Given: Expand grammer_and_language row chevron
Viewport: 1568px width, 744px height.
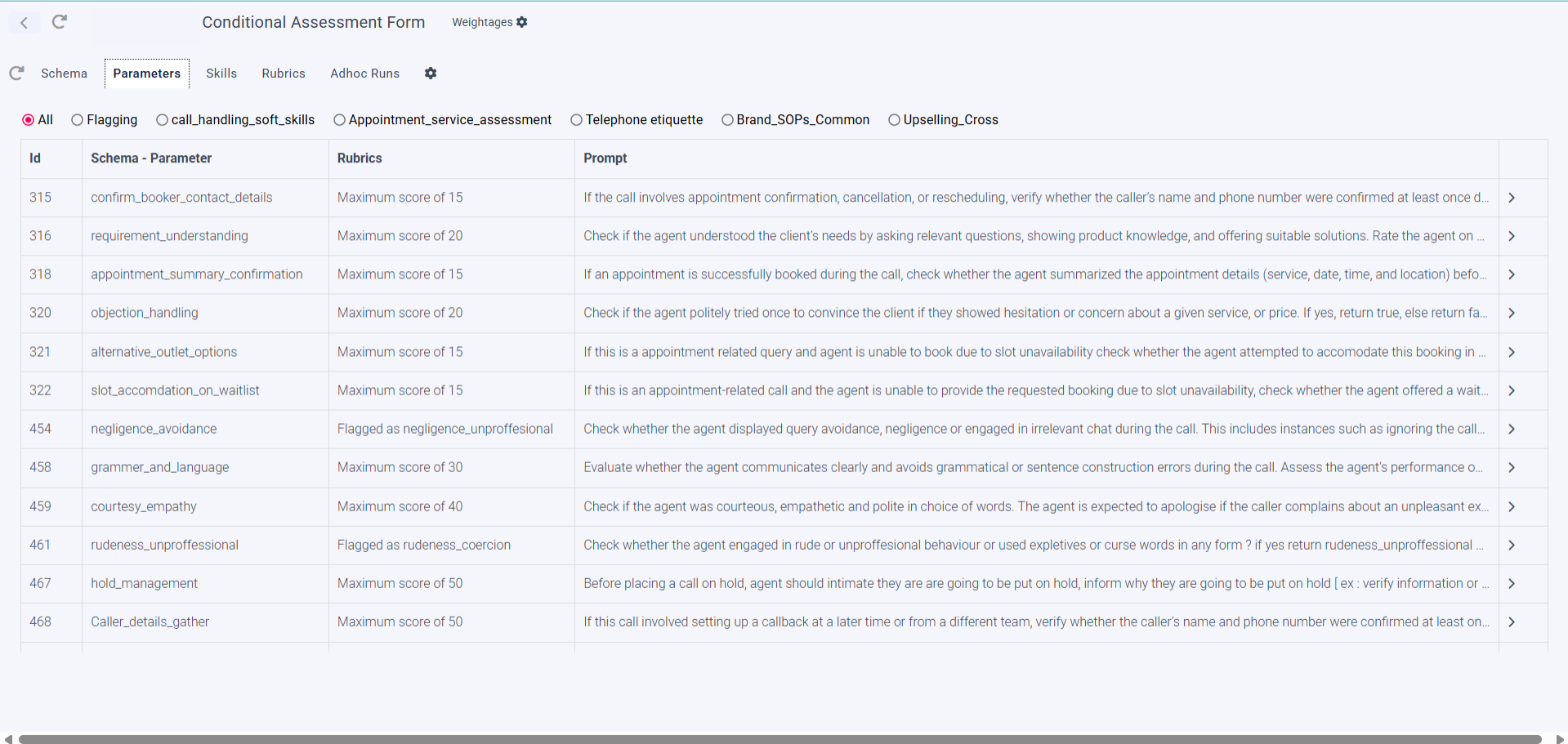Looking at the screenshot, I should tap(1512, 467).
